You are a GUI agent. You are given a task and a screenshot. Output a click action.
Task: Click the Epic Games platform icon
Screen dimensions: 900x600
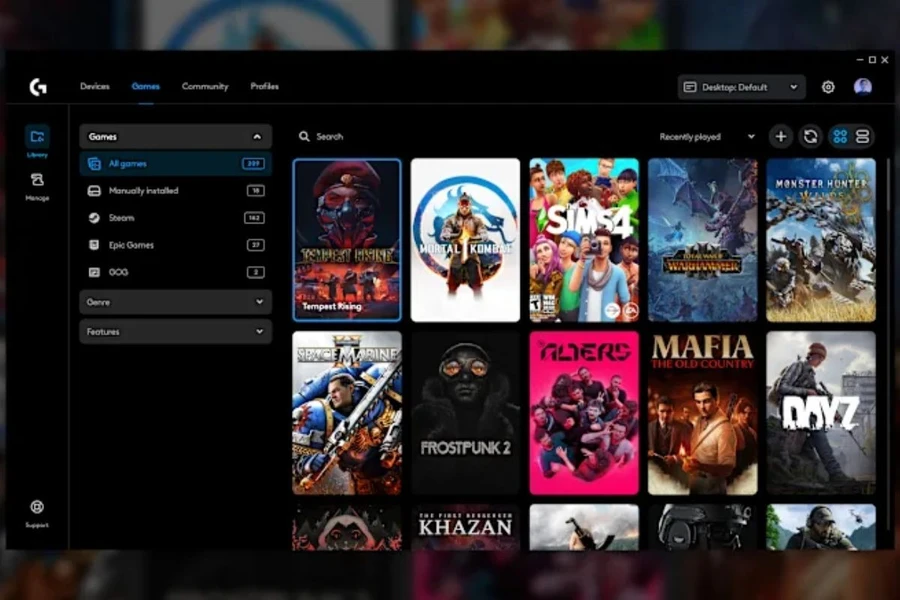94,245
